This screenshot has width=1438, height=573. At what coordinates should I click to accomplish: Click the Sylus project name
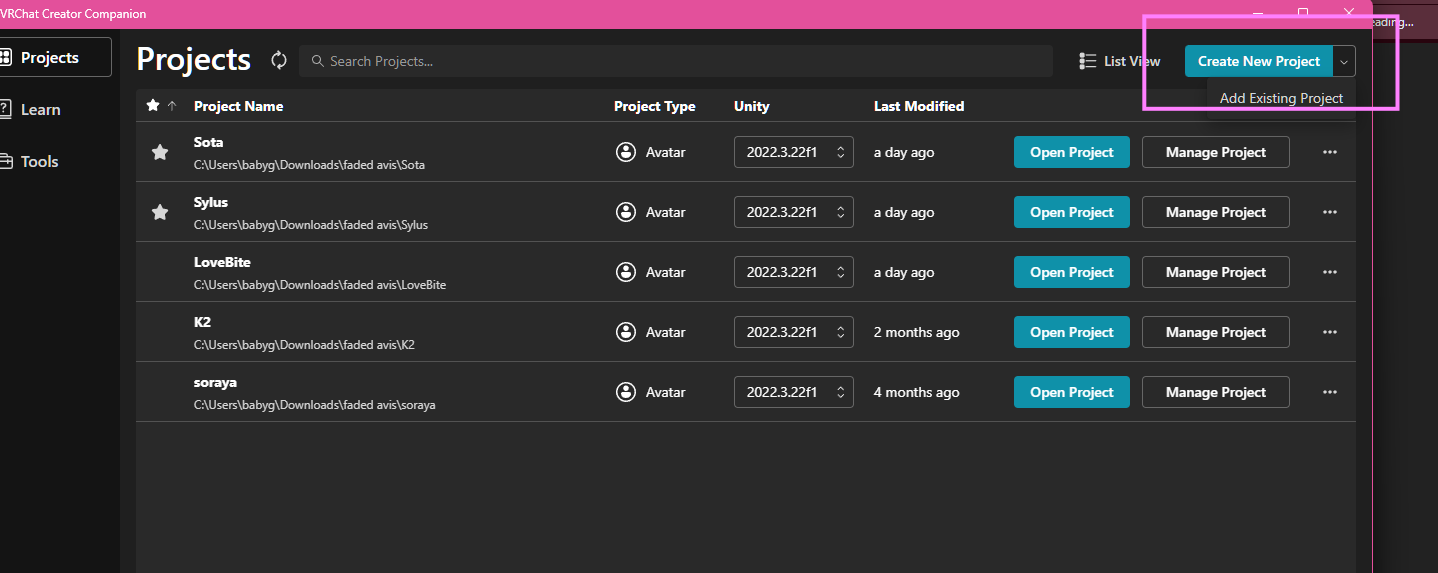pyautogui.click(x=211, y=203)
